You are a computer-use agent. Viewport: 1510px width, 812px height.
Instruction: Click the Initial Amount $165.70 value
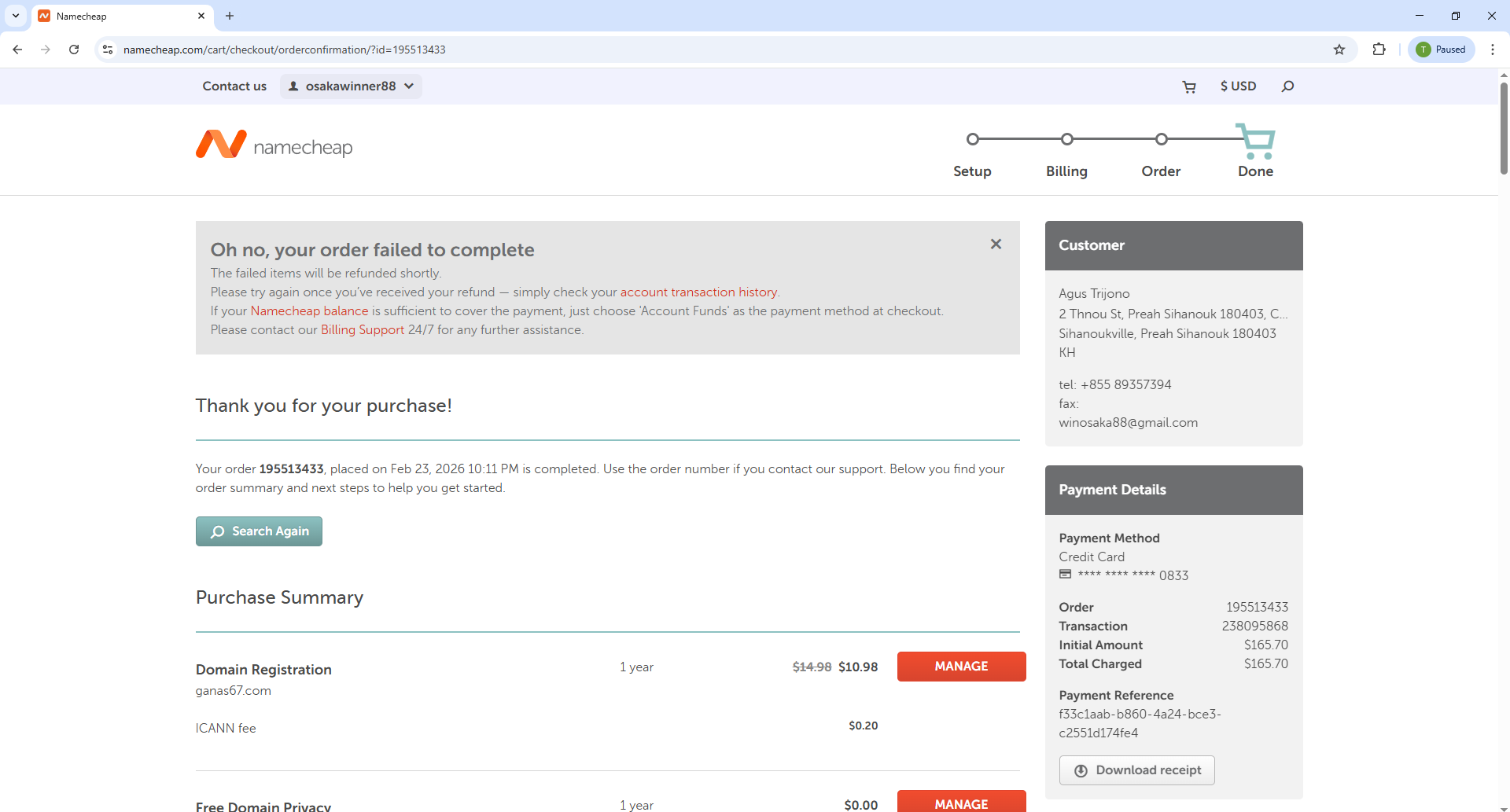(x=1265, y=645)
